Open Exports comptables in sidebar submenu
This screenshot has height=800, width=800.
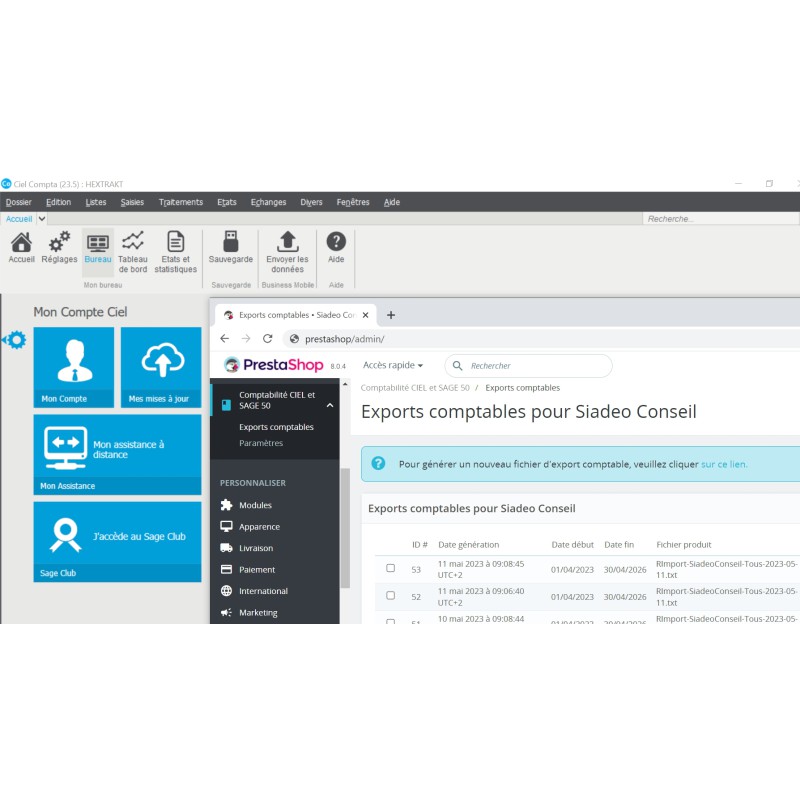(276, 427)
